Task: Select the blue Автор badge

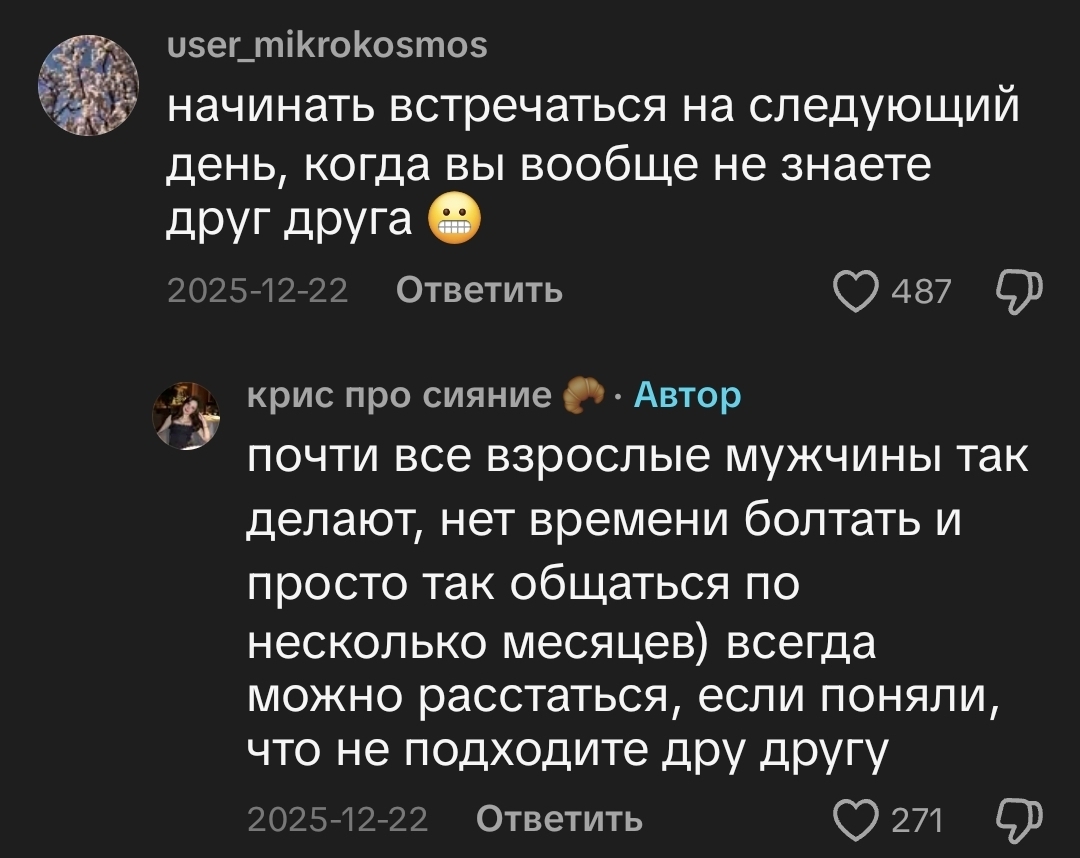Action: 687,395
